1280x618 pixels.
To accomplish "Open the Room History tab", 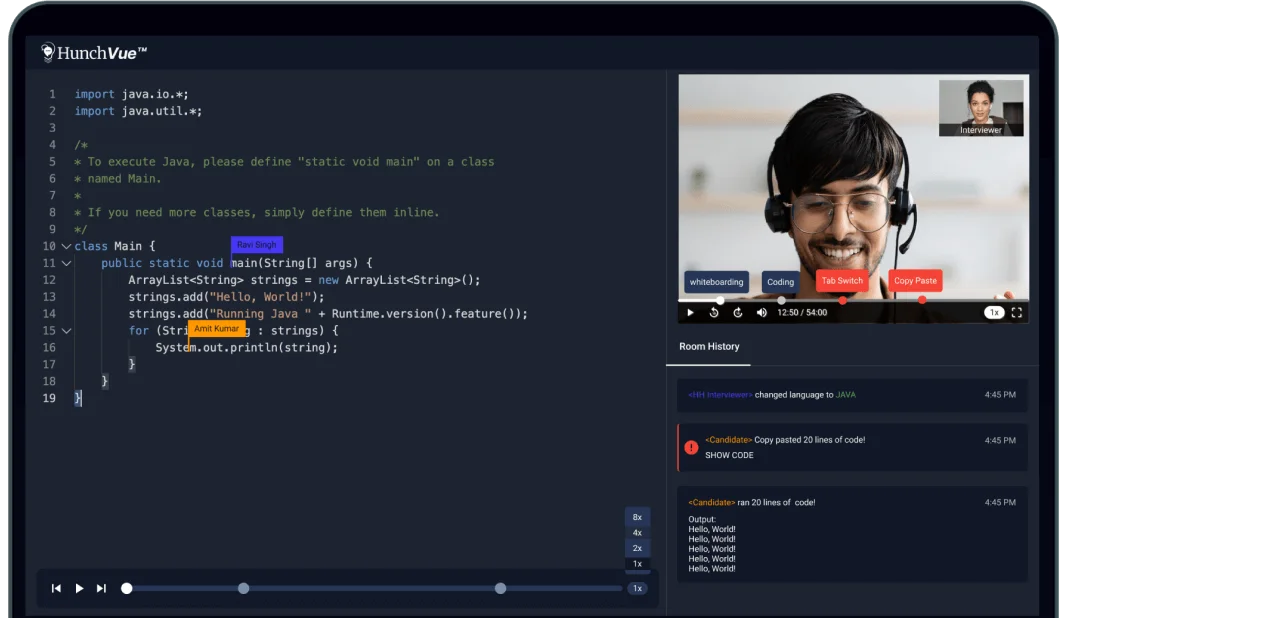I will (x=709, y=346).
